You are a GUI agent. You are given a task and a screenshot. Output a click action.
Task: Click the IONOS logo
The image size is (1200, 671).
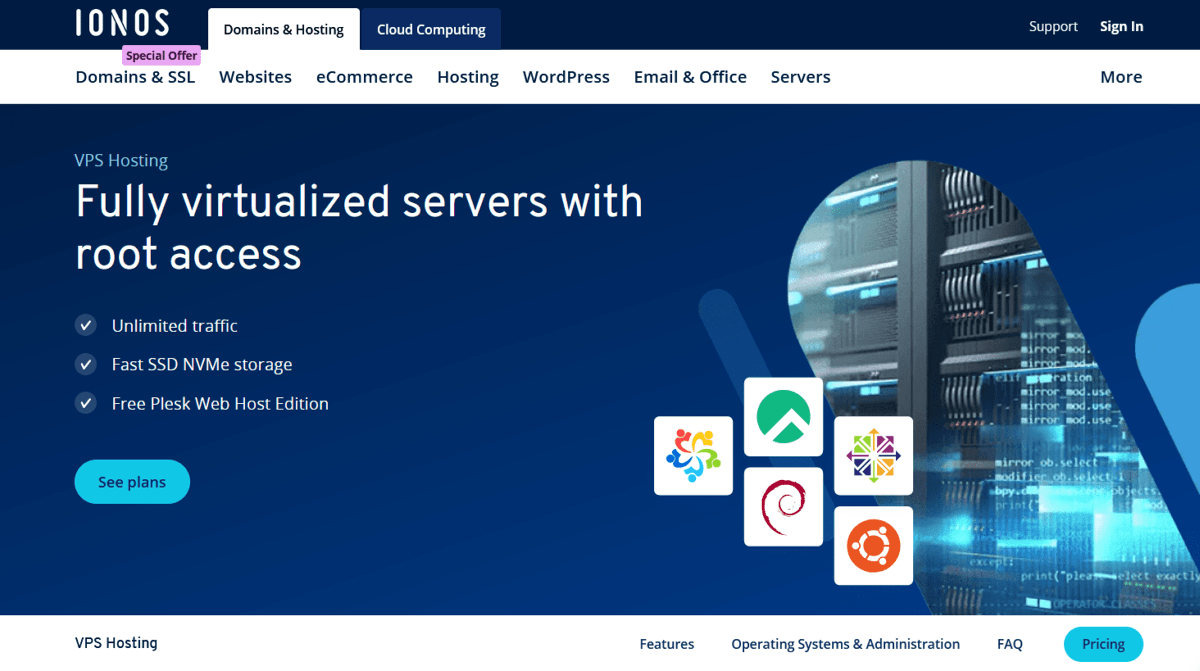point(122,23)
